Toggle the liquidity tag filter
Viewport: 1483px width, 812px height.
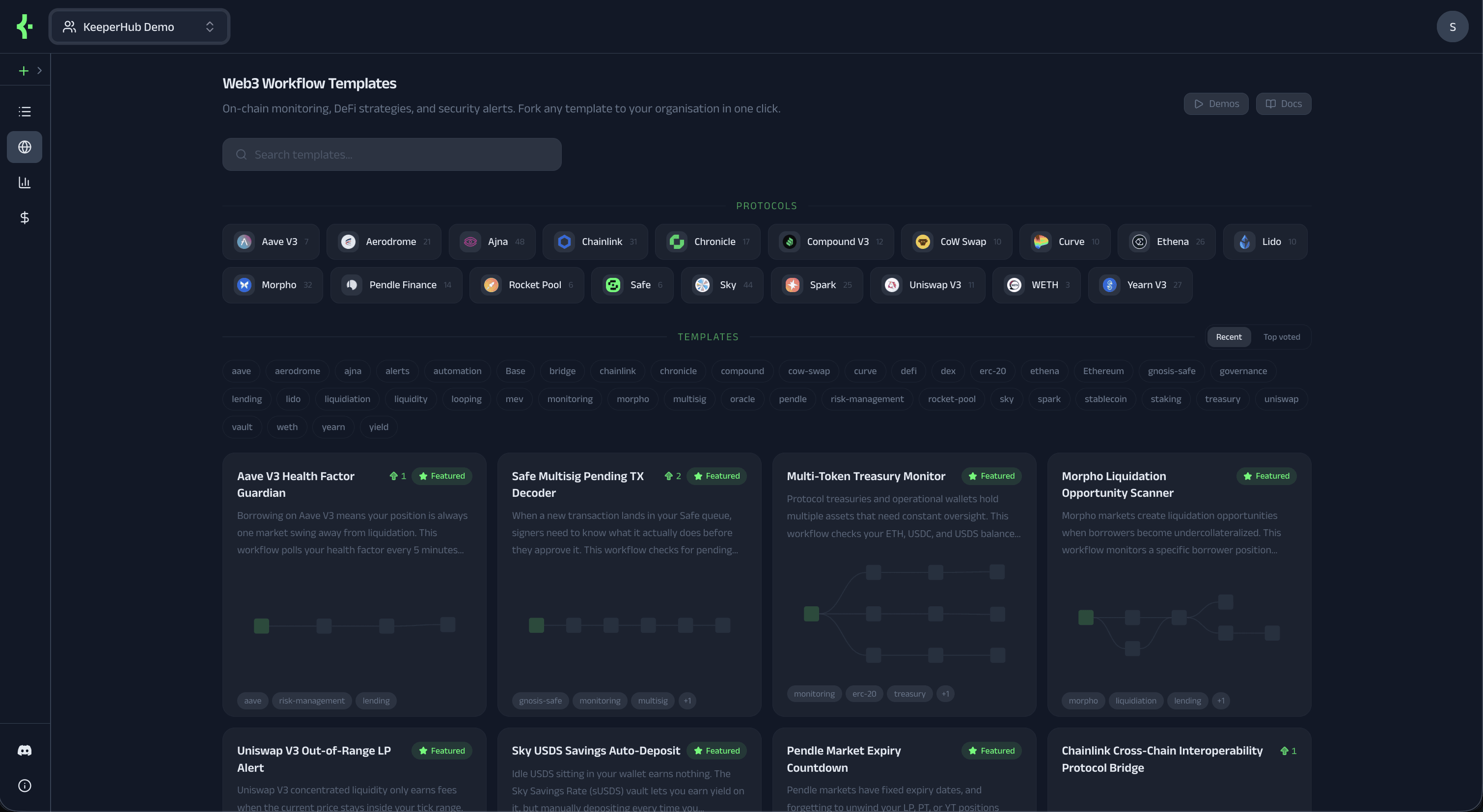(411, 399)
